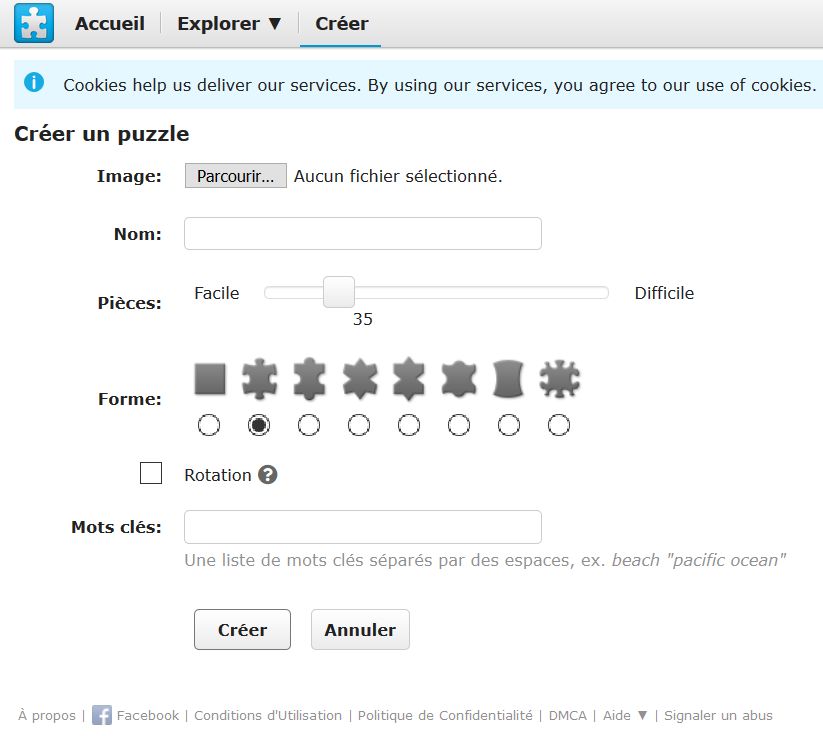Click the cookie notice info icon
The width and height of the screenshot is (823, 736).
coord(34,82)
